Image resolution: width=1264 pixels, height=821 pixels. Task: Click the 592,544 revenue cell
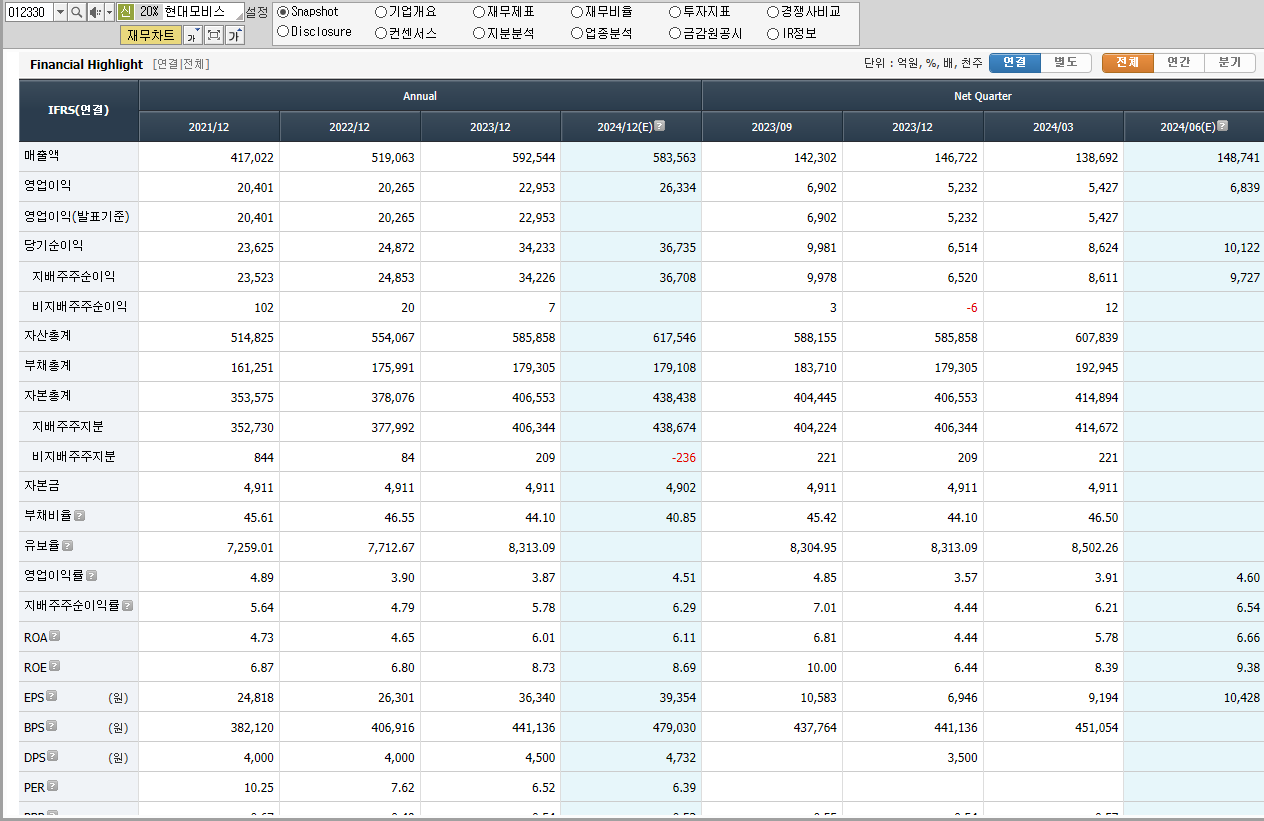click(x=491, y=157)
